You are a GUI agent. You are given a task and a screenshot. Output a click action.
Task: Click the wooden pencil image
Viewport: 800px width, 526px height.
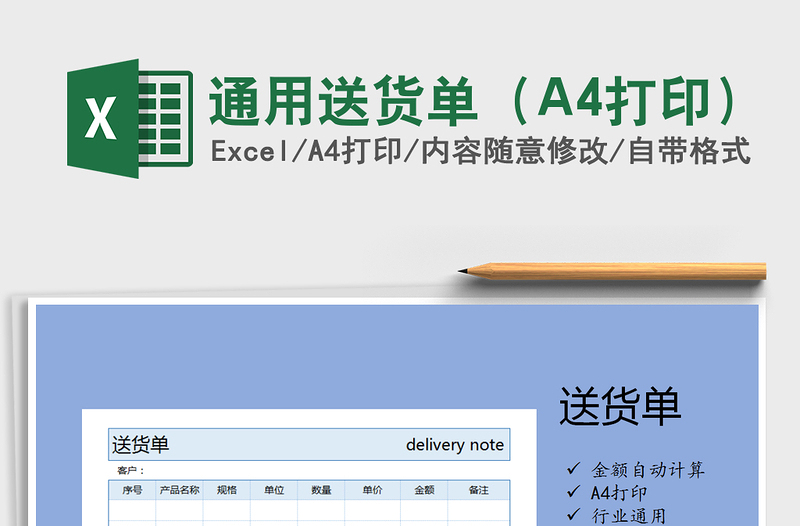612,271
